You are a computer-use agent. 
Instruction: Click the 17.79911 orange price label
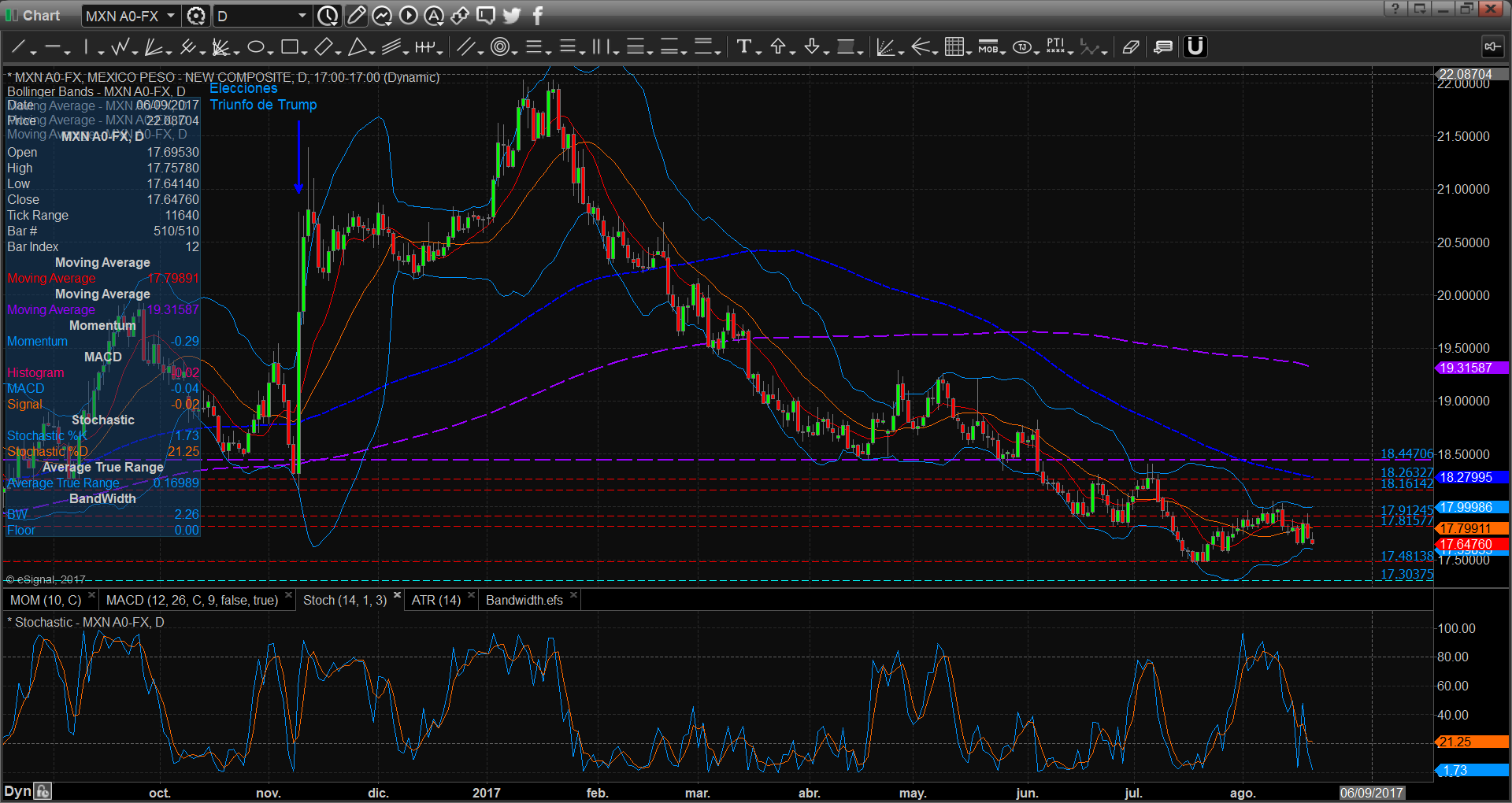click(1472, 528)
